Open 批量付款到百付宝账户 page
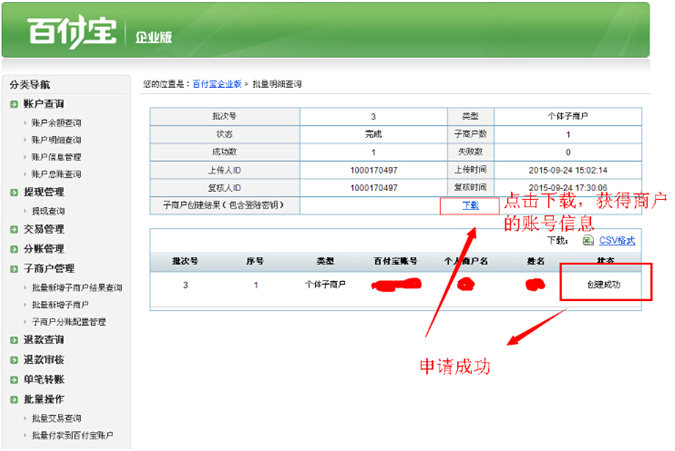 click(x=72, y=436)
